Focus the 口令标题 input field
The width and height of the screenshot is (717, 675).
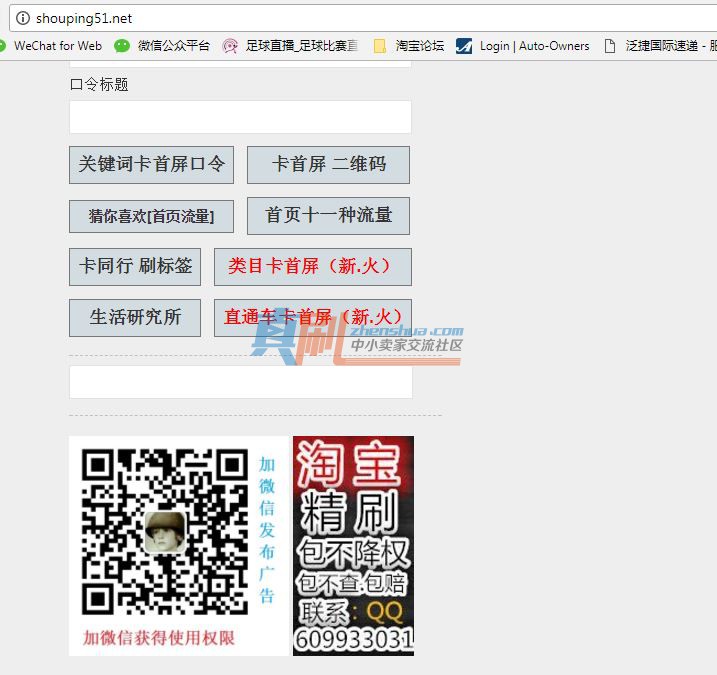[x=240, y=117]
